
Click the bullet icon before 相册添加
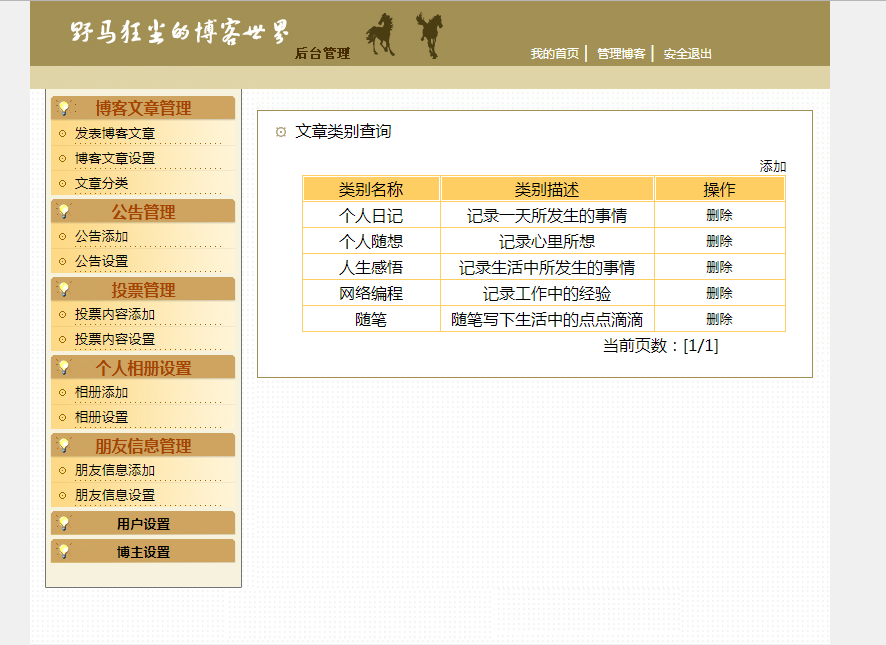pyautogui.click(x=63, y=393)
